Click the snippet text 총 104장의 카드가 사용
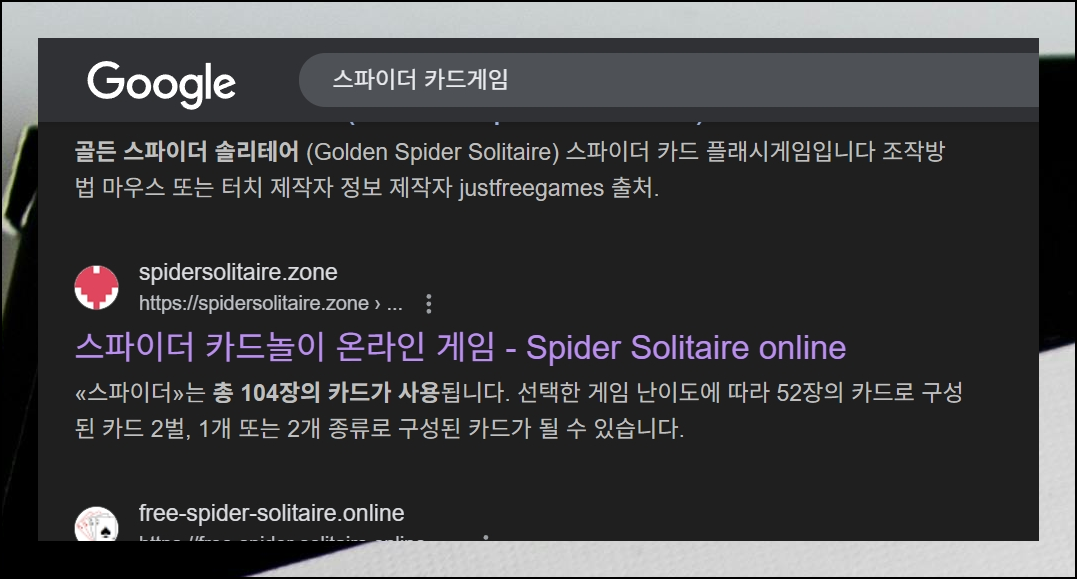 pyautogui.click(x=326, y=393)
